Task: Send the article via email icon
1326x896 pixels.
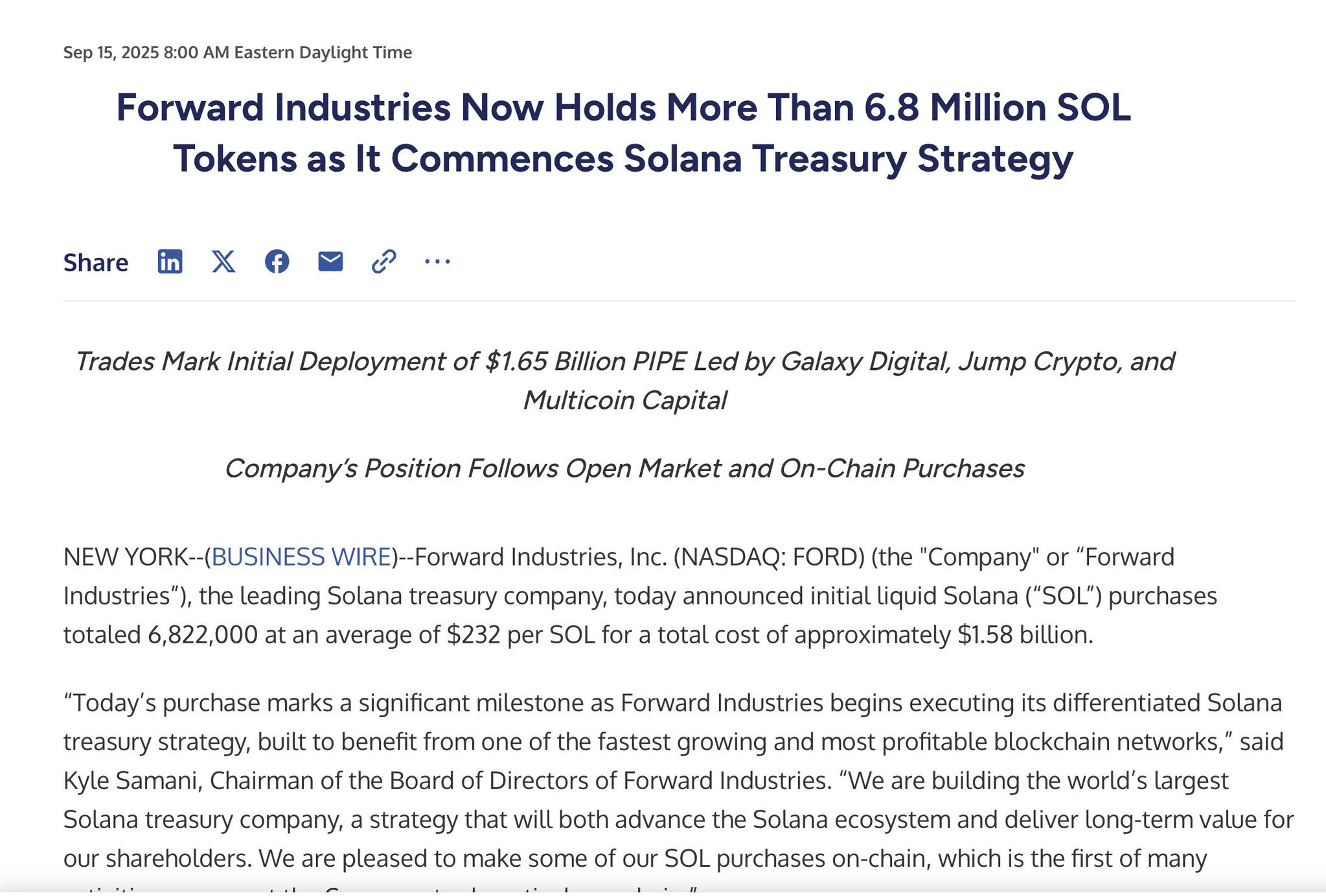Action: click(x=330, y=261)
